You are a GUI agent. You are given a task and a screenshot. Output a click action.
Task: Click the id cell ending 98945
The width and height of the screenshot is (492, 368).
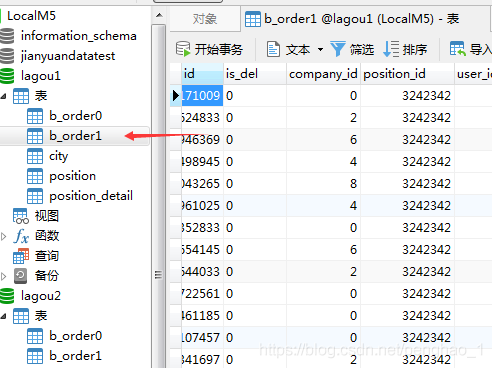[202, 162]
